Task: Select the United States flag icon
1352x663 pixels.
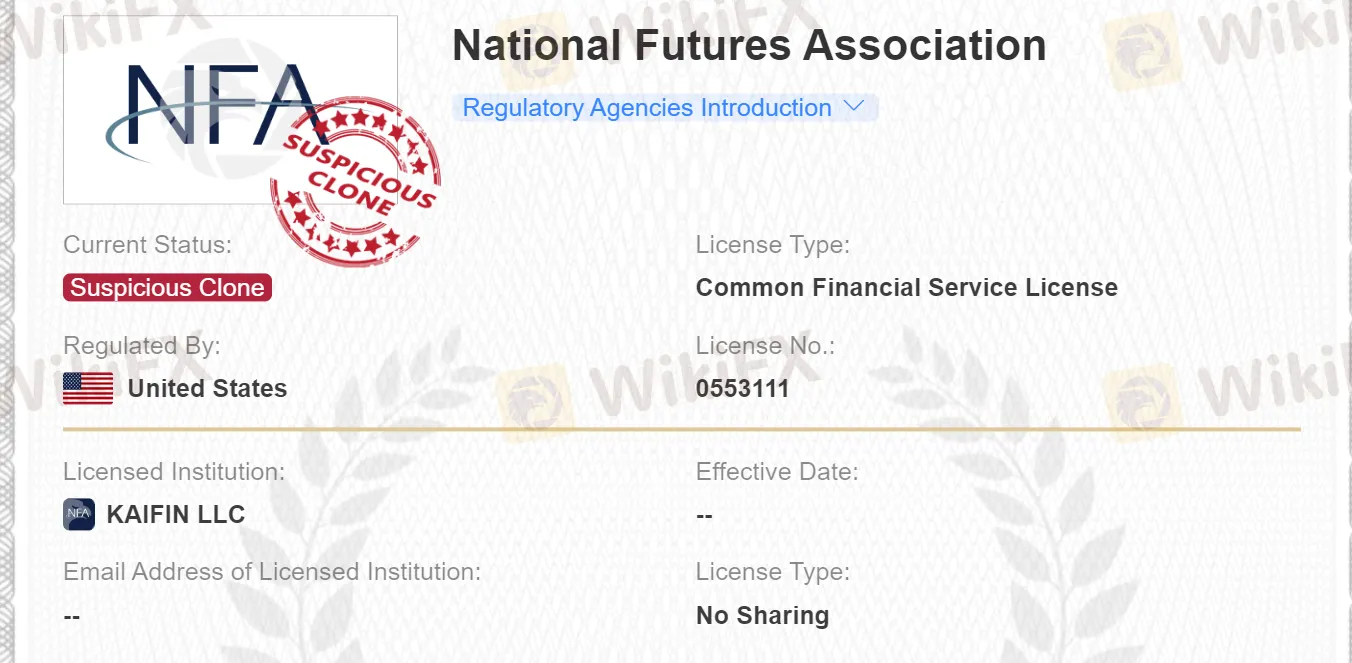Action: (x=86, y=388)
